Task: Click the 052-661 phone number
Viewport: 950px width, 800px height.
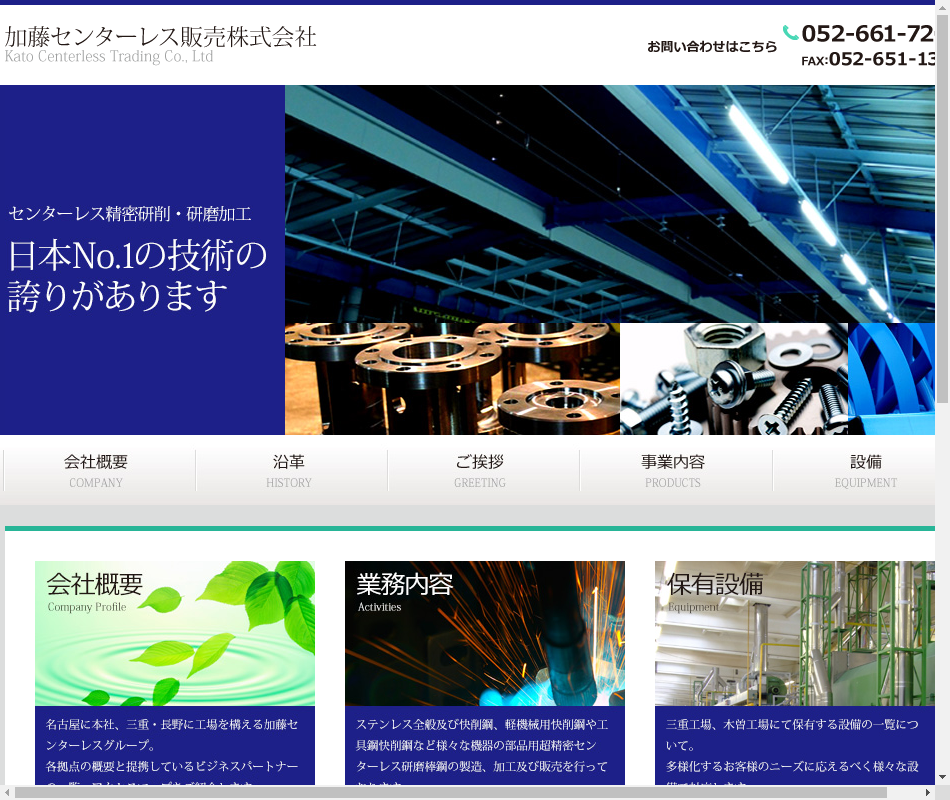Action: point(867,34)
